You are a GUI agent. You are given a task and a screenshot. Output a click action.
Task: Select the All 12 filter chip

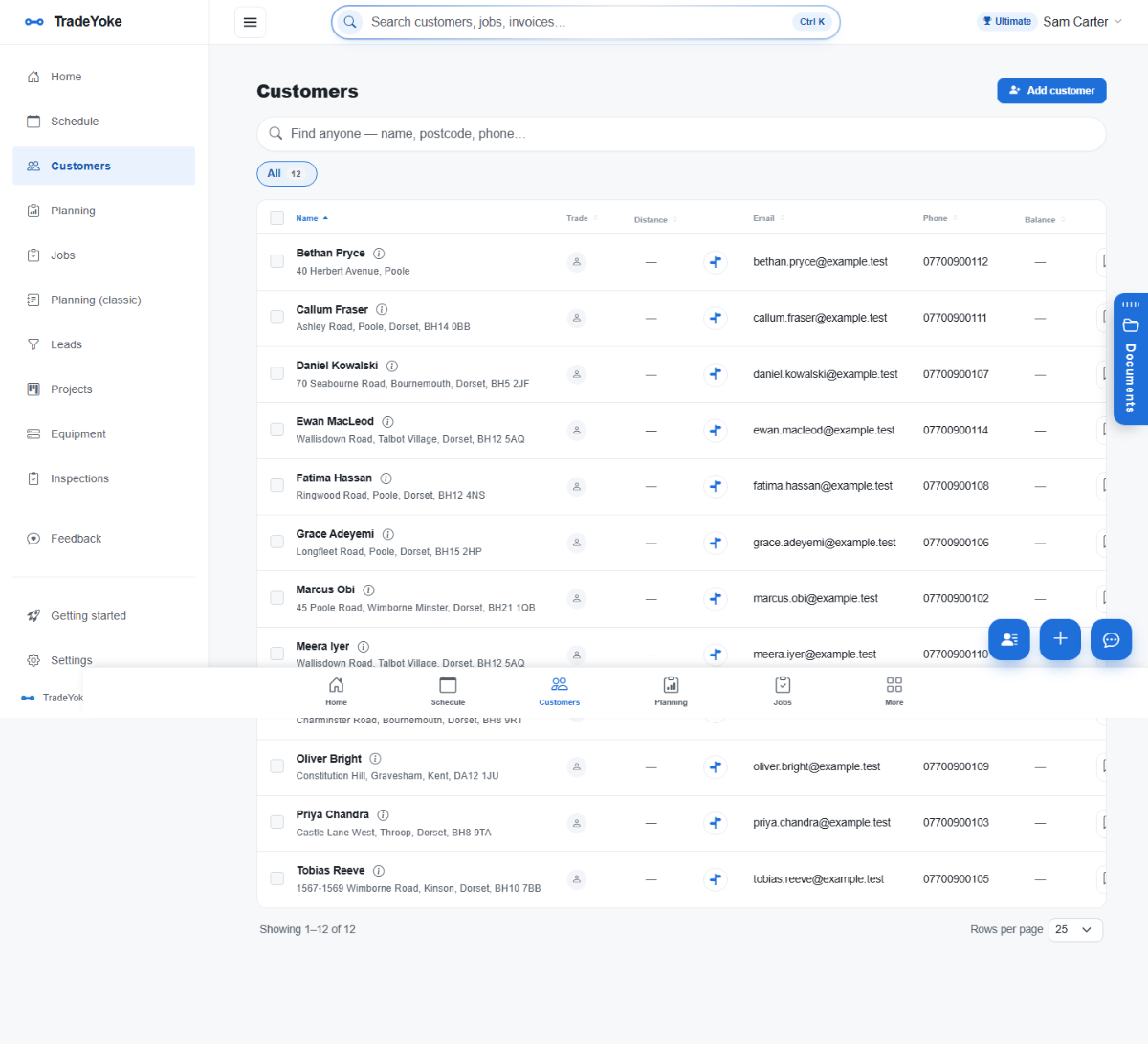[286, 174]
